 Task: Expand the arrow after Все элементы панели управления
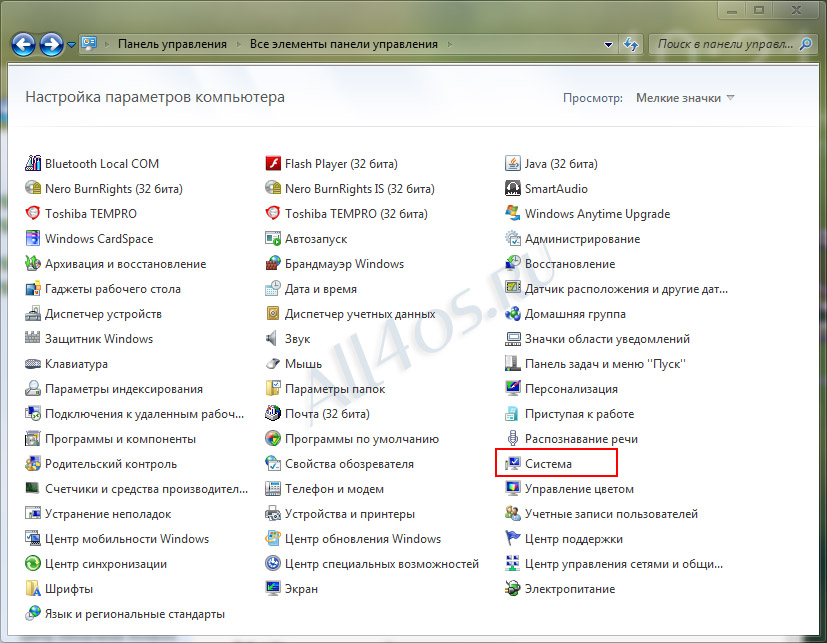point(449,44)
